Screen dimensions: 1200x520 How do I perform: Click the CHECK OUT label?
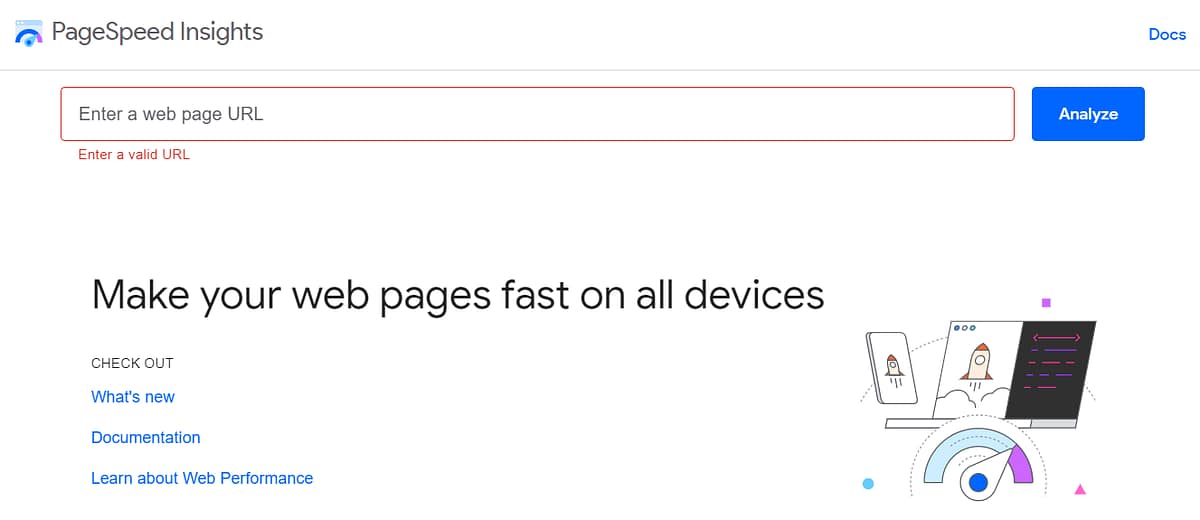coord(132,363)
